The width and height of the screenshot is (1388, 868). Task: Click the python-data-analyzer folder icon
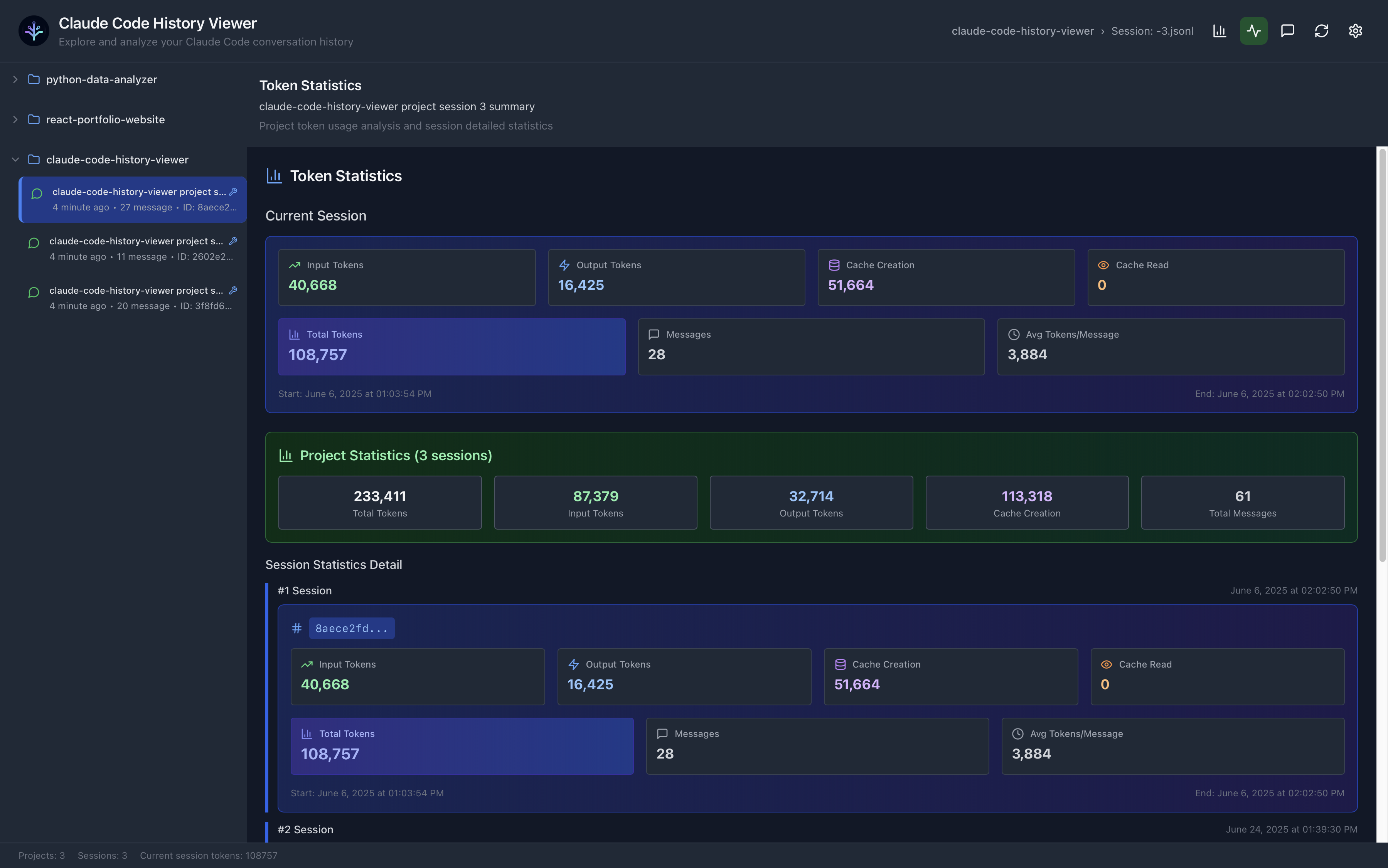34,79
